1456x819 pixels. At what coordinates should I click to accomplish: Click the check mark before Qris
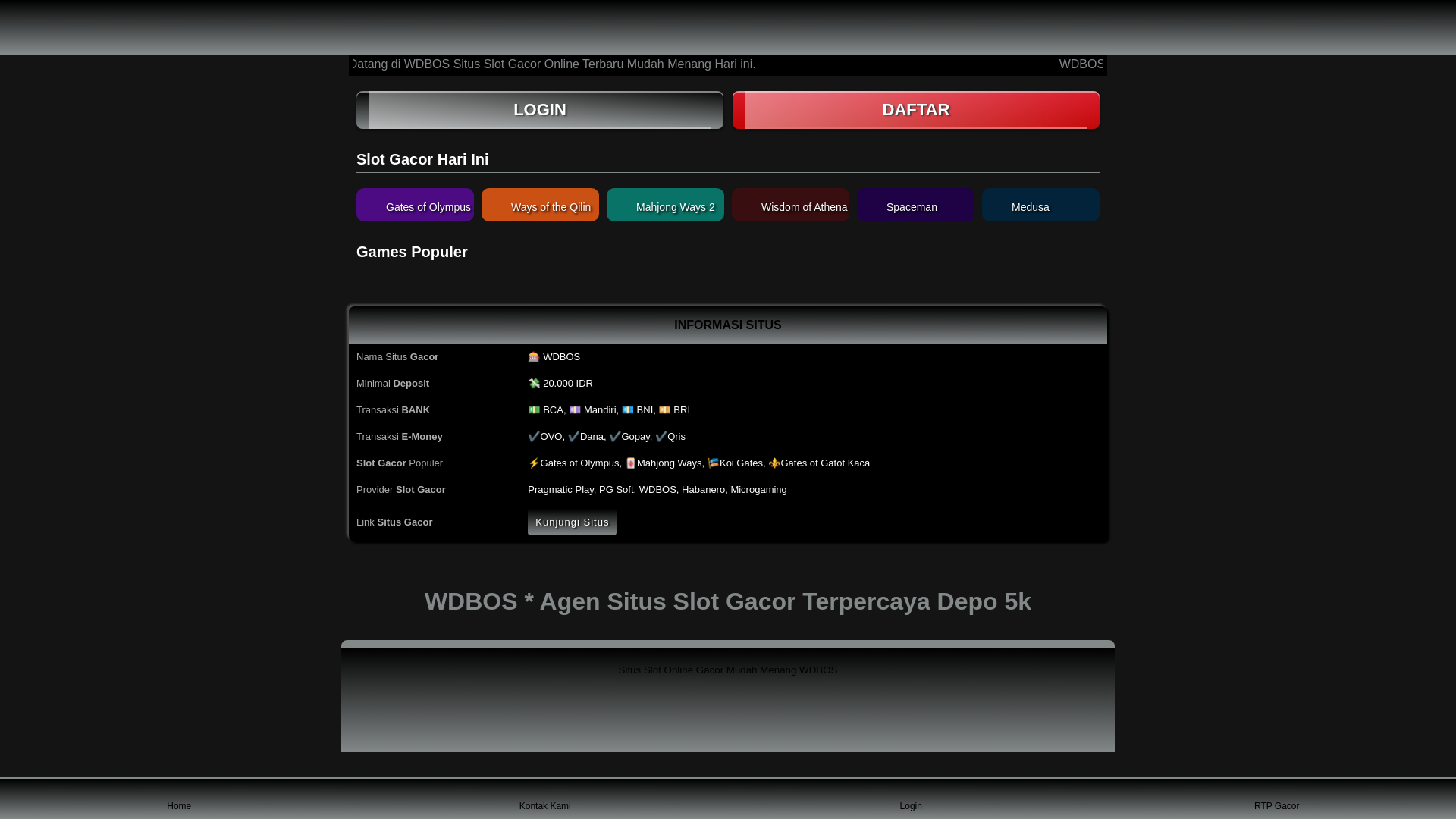coord(661,437)
